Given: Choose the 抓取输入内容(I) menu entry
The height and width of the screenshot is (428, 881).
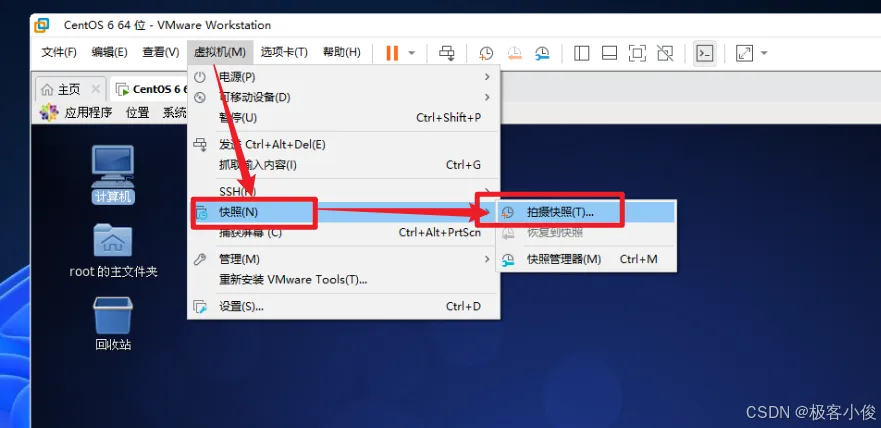Looking at the screenshot, I should [343, 165].
